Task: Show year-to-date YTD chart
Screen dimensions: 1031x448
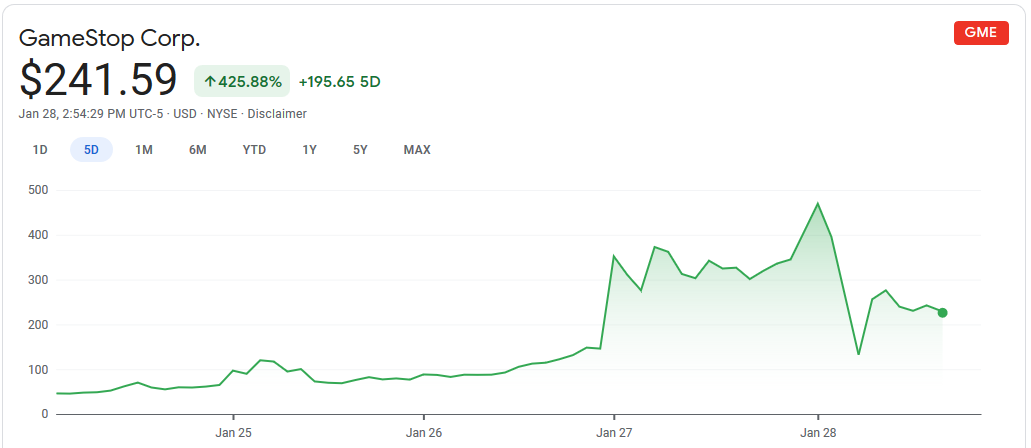Action: [254, 150]
